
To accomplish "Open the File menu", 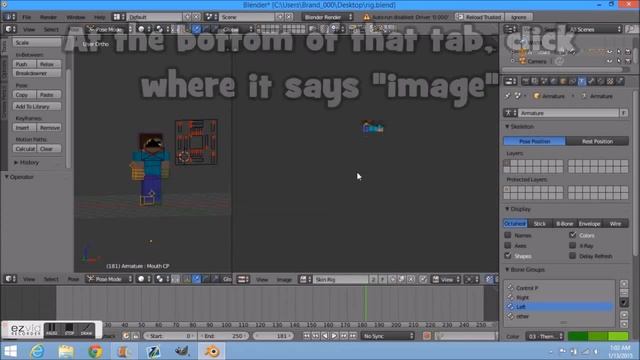I will [27, 17].
